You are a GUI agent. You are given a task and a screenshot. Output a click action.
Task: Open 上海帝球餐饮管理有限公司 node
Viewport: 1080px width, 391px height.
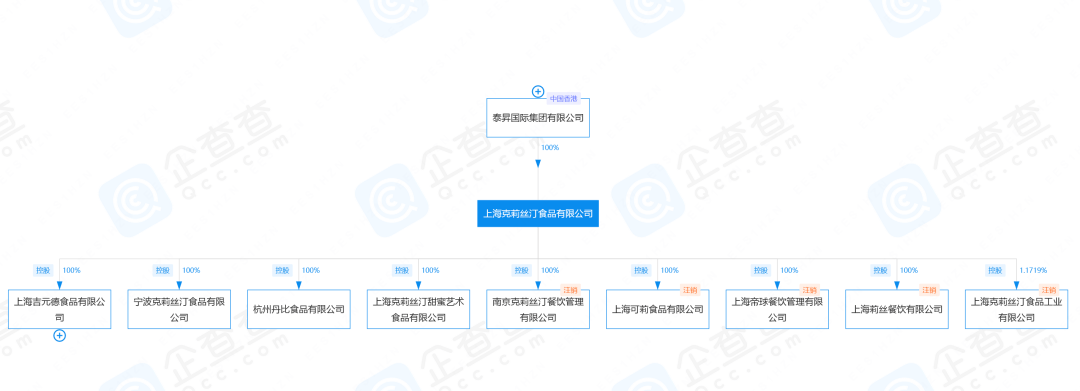coord(777,309)
